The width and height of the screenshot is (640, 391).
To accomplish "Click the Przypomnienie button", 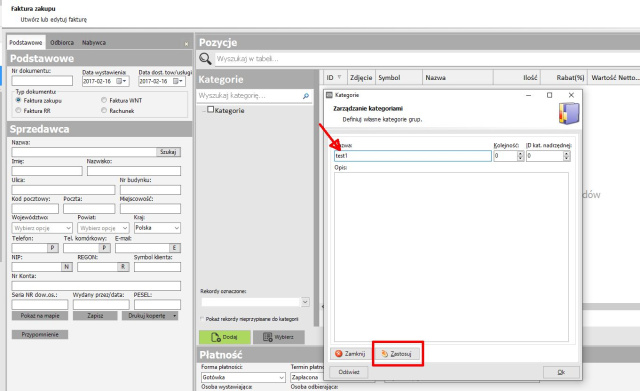I will coord(40,335).
